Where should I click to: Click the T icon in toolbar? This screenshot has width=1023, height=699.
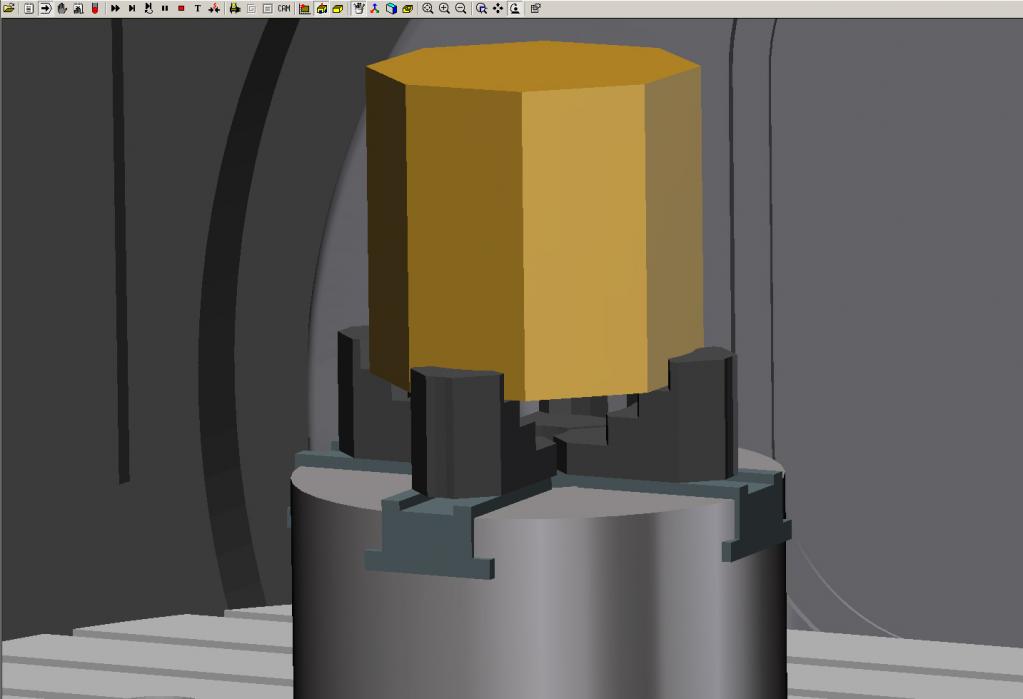click(198, 8)
